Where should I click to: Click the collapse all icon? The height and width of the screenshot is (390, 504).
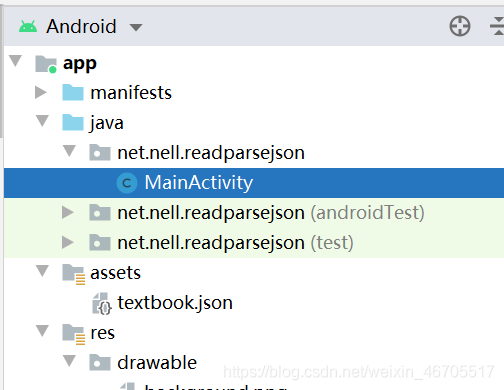point(498,26)
